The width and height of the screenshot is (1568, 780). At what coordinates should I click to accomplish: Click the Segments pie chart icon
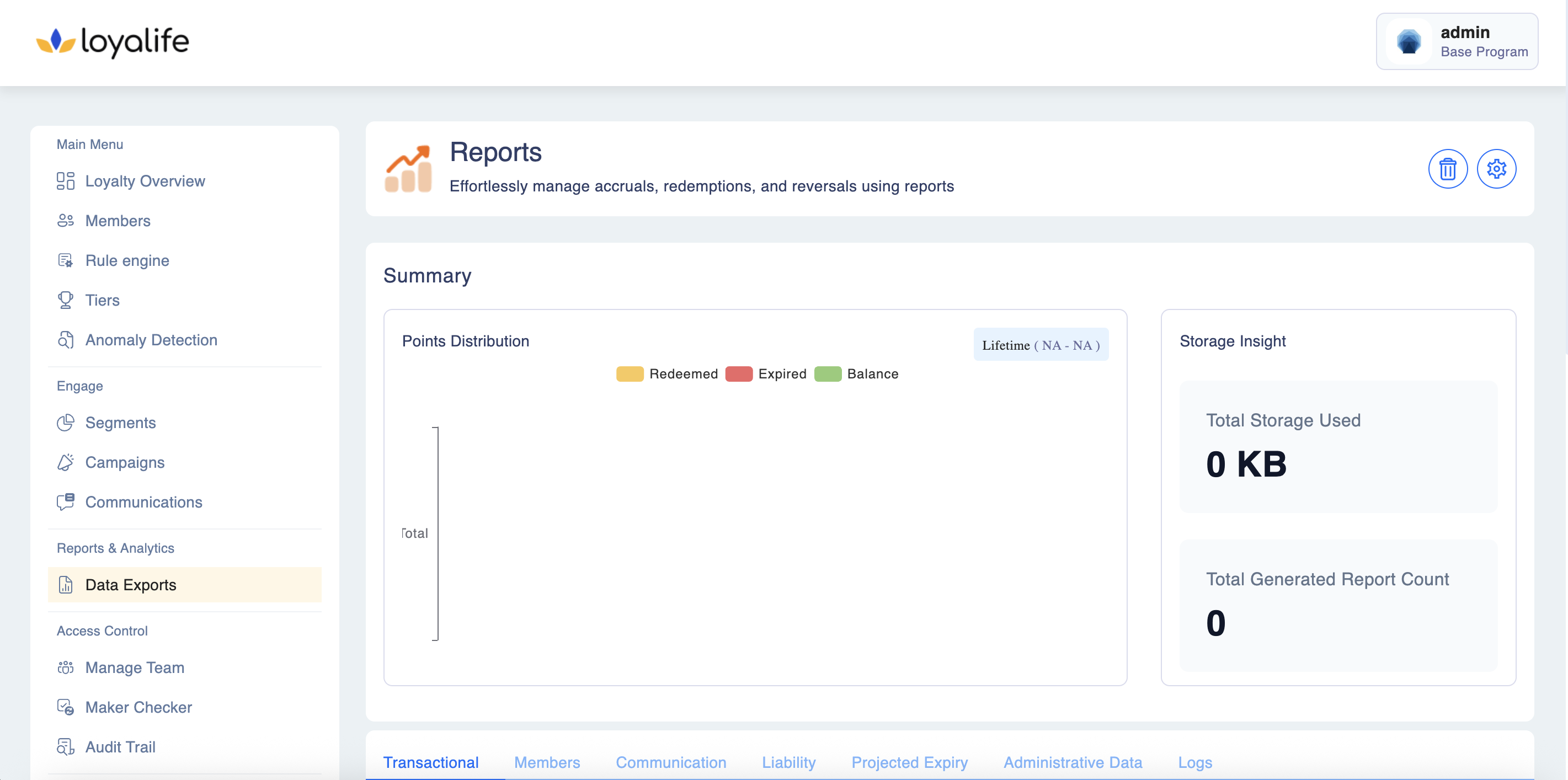[65, 422]
